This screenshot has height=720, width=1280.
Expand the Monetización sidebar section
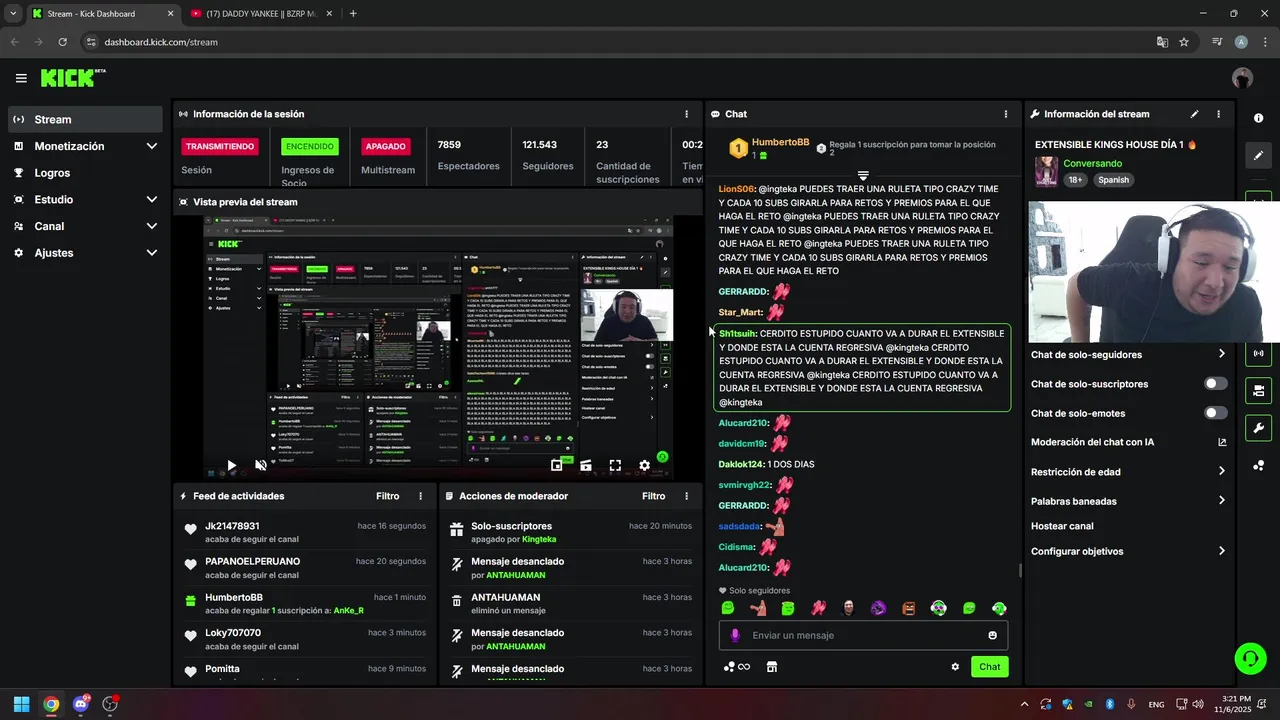(x=85, y=146)
